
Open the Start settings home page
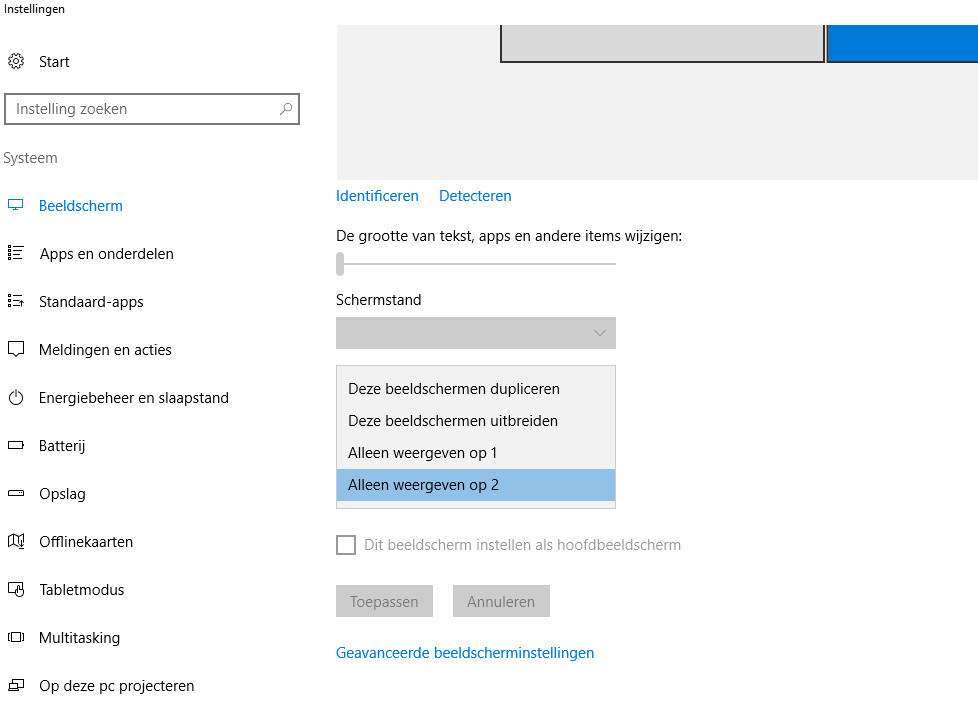click(54, 62)
